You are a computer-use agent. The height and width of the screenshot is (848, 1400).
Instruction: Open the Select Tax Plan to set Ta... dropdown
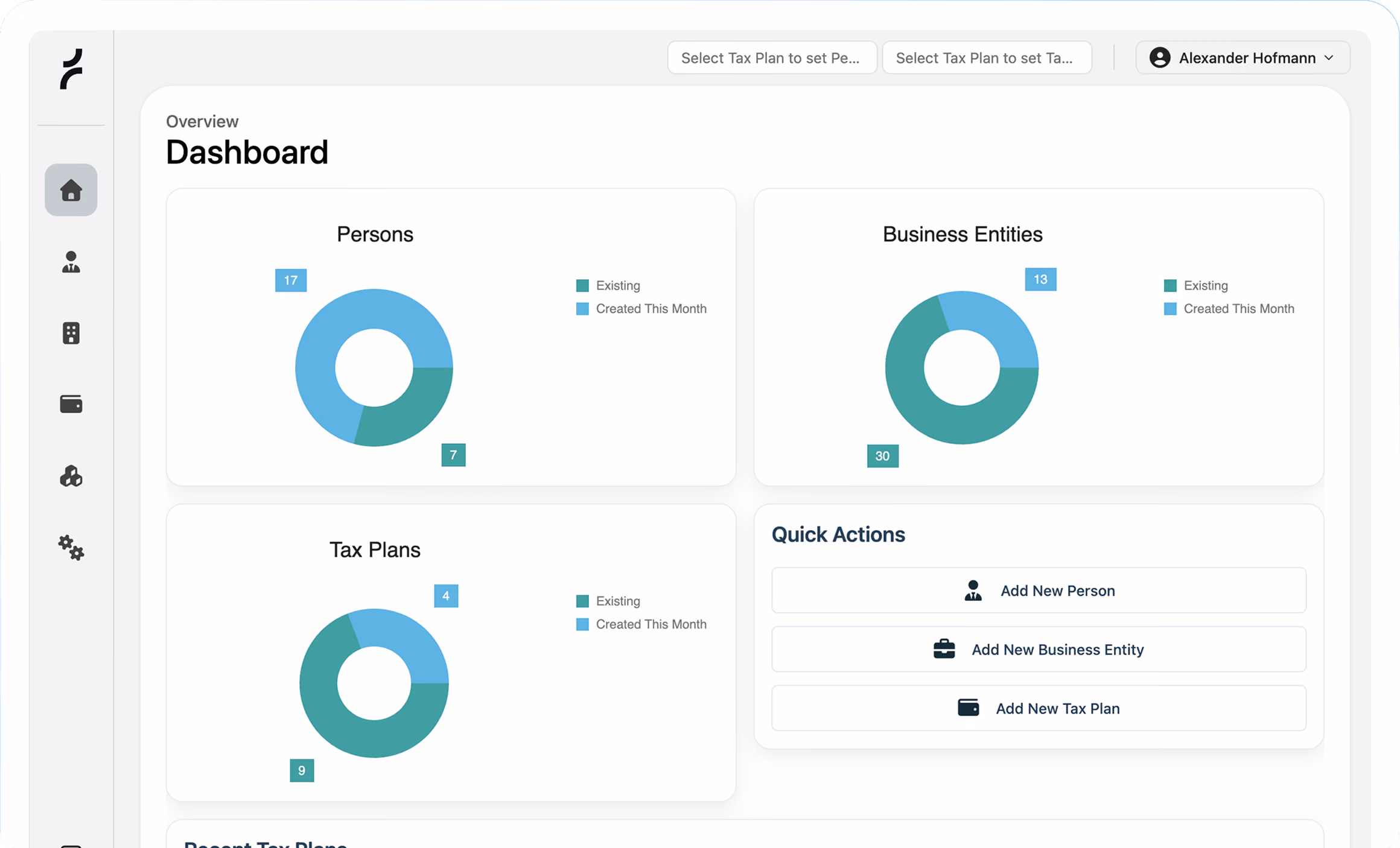[x=987, y=58]
